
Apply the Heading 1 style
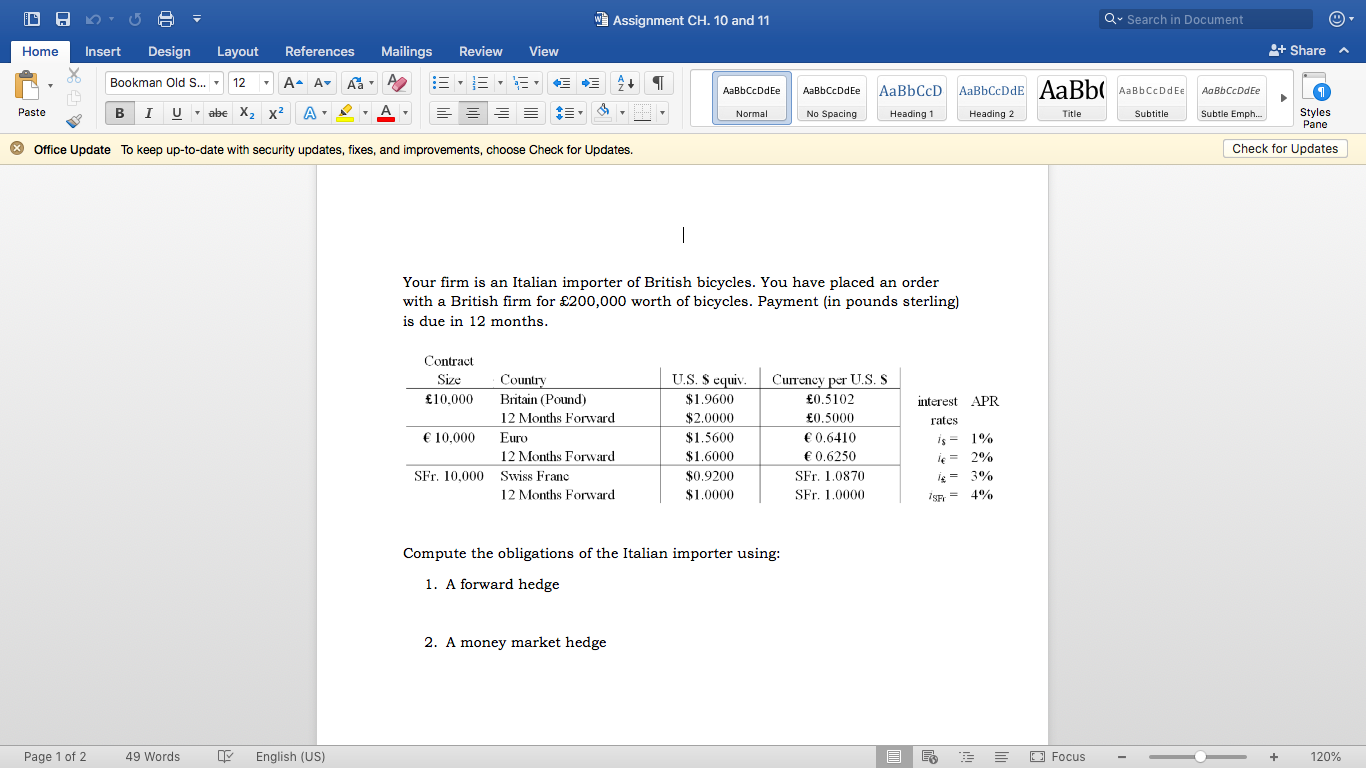coord(911,98)
